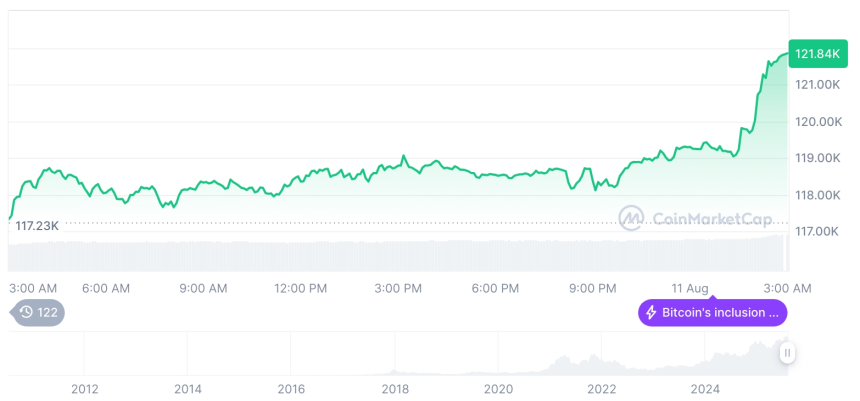This screenshot has width=860, height=401.
Task: Click the CoinMarketCap watermark logo
Action: (630, 218)
